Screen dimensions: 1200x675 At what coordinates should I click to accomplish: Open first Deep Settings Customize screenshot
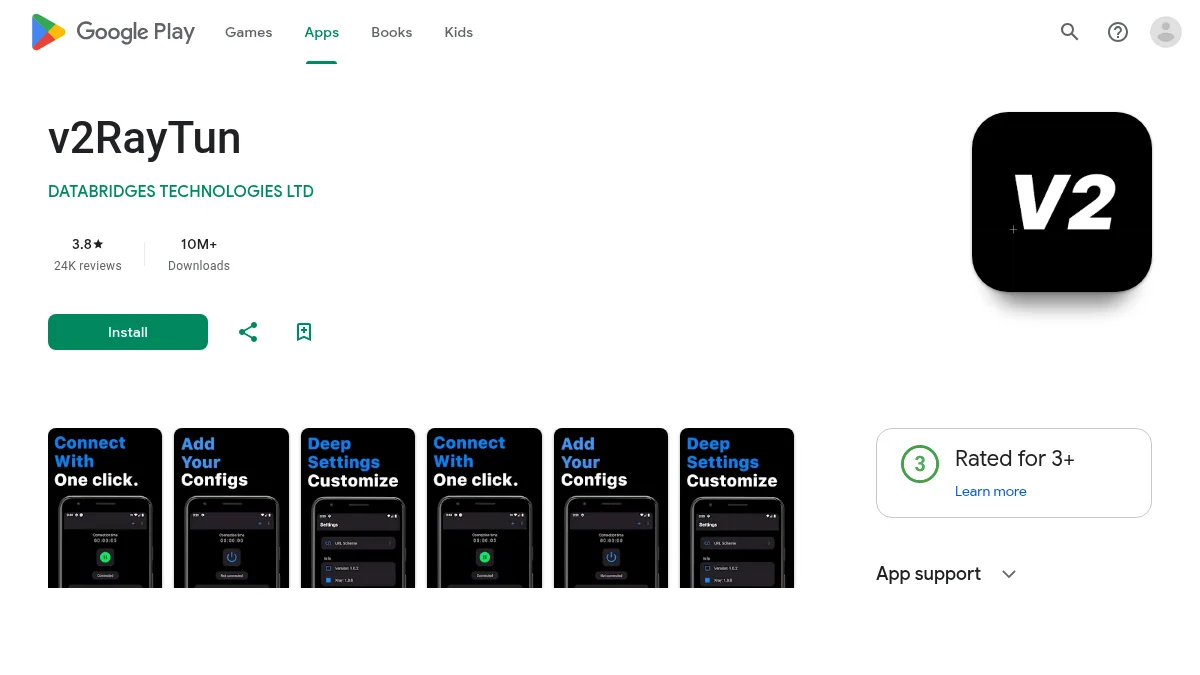[x=358, y=508]
